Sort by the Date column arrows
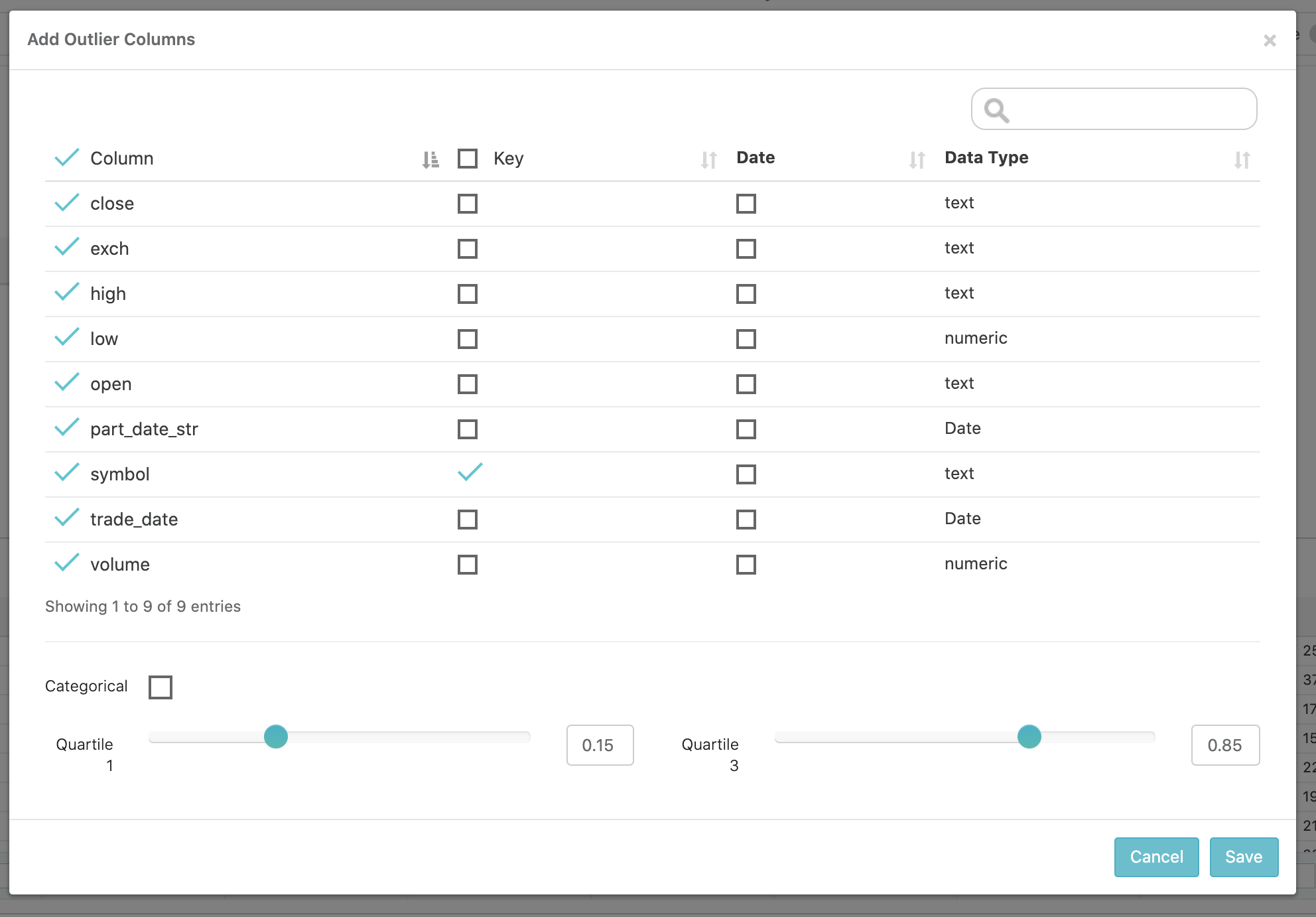This screenshot has height=917, width=1316. (x=917, y=160)
